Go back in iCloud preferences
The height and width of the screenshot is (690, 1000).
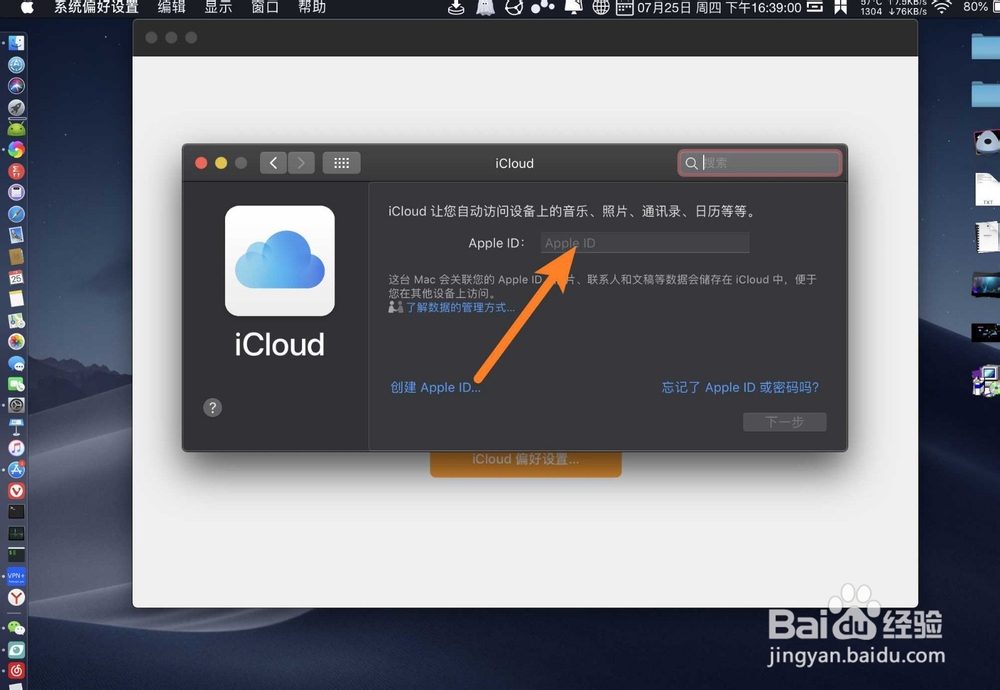pos(273,163)
